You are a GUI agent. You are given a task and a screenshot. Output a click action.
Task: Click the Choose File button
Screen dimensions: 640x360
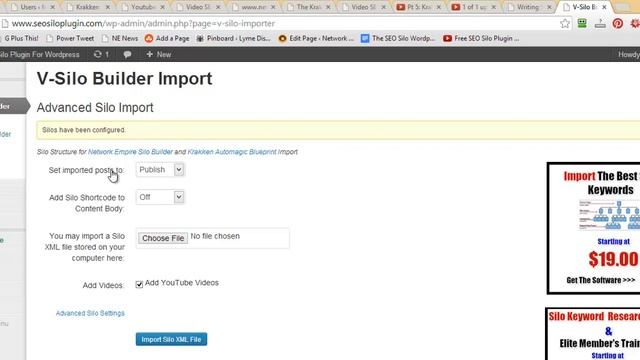tap(163, 238)
